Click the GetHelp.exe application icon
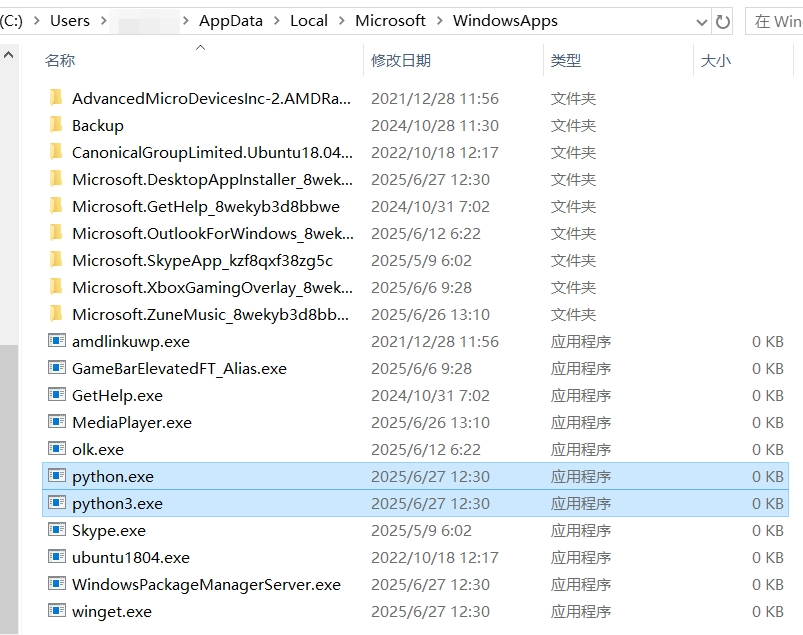The height and width of the screenshot is (635, 803). [x=57, y=394]
